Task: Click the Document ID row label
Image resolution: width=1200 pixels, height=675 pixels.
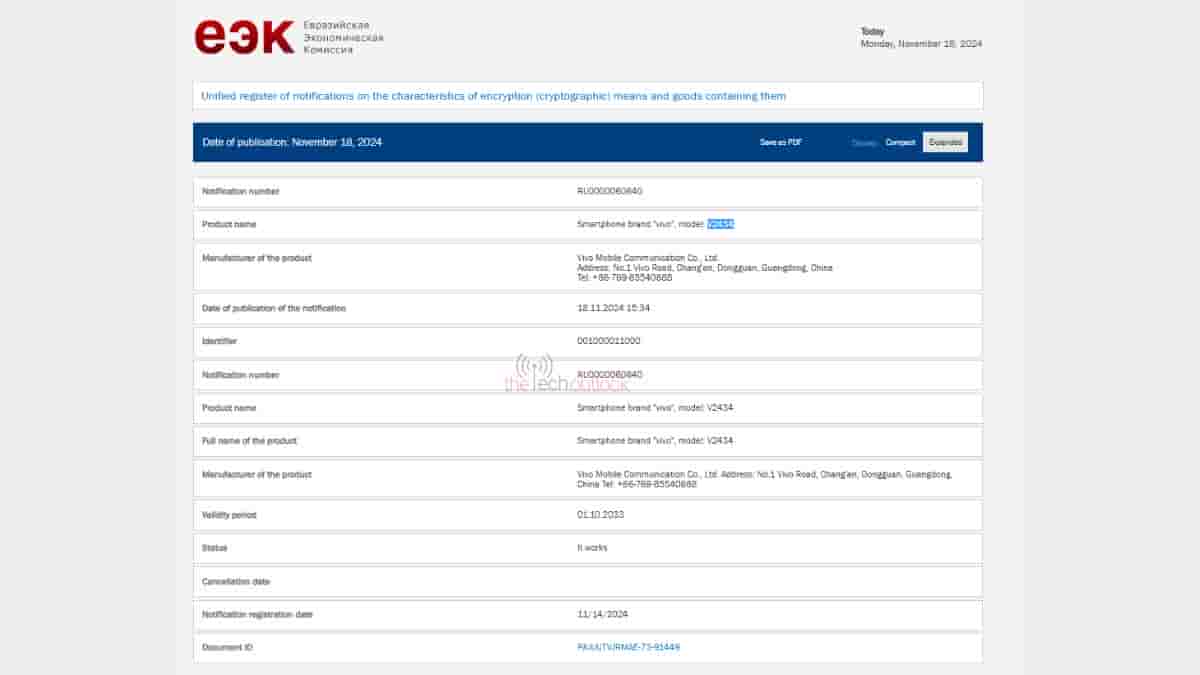Action: [x=227, y=647]
